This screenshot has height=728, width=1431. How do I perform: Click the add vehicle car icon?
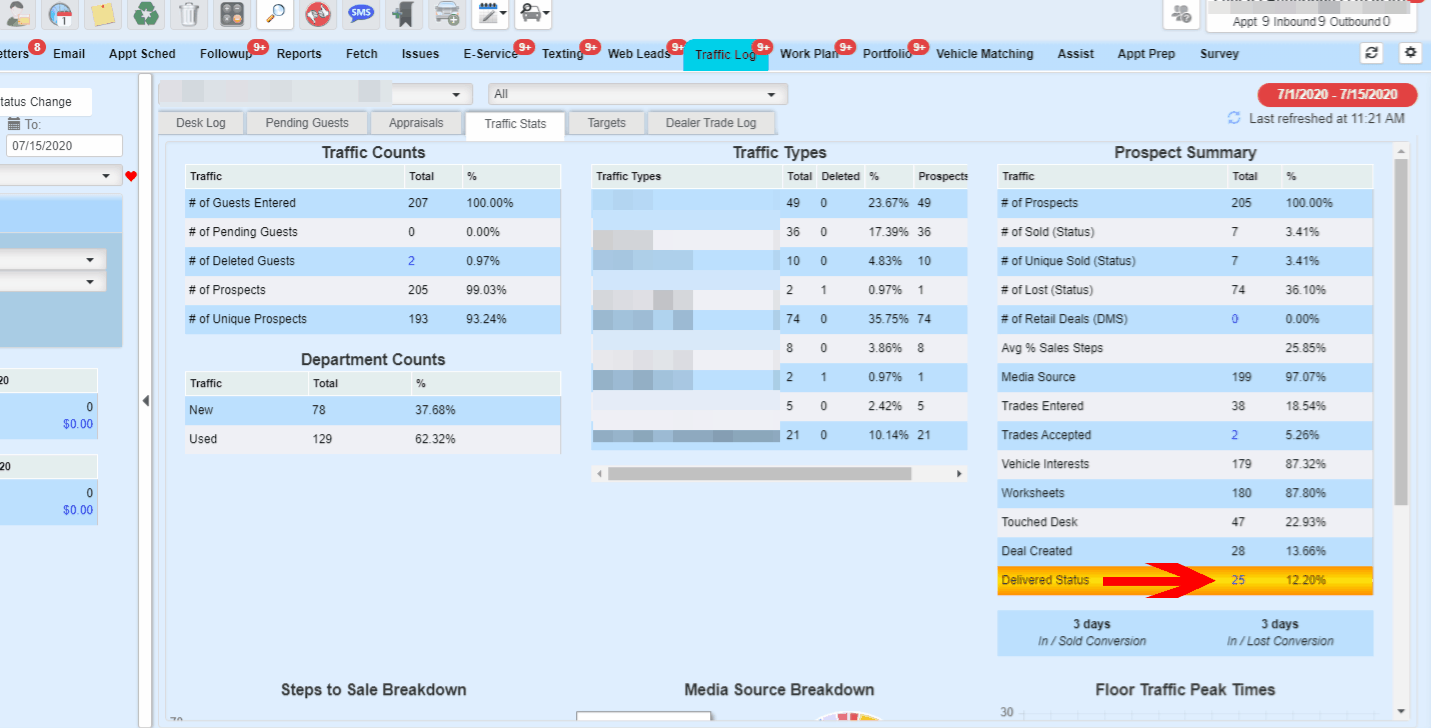[x=446, y=14]
